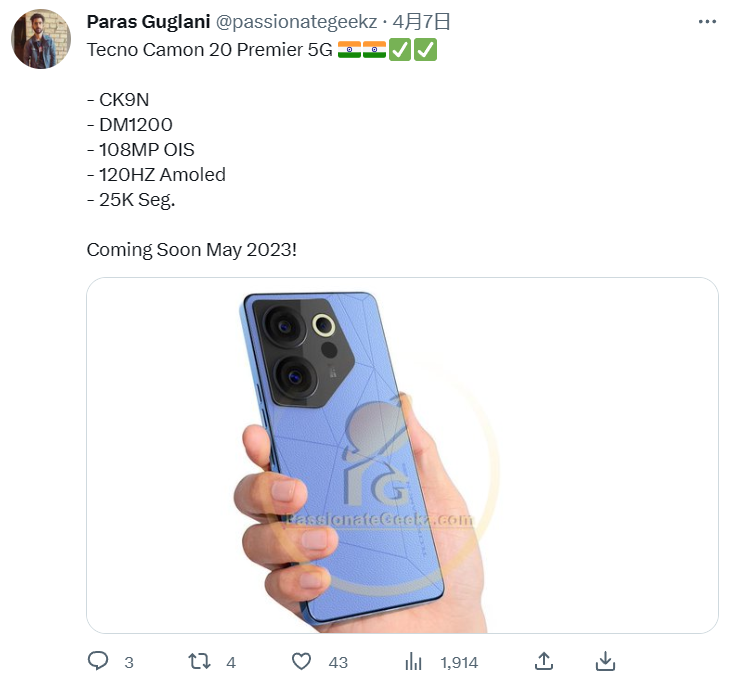Open the three-dot more options menu

pos(707,22)
